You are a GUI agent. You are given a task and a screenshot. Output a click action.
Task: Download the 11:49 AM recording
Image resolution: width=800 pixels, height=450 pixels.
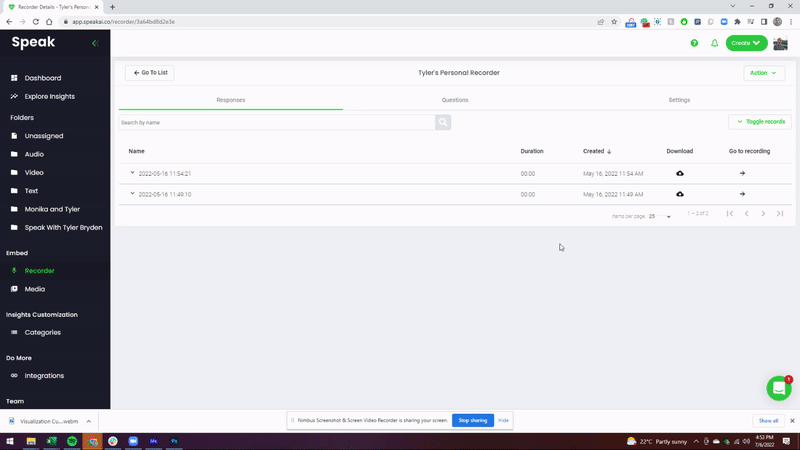click(x=680, y=194)
